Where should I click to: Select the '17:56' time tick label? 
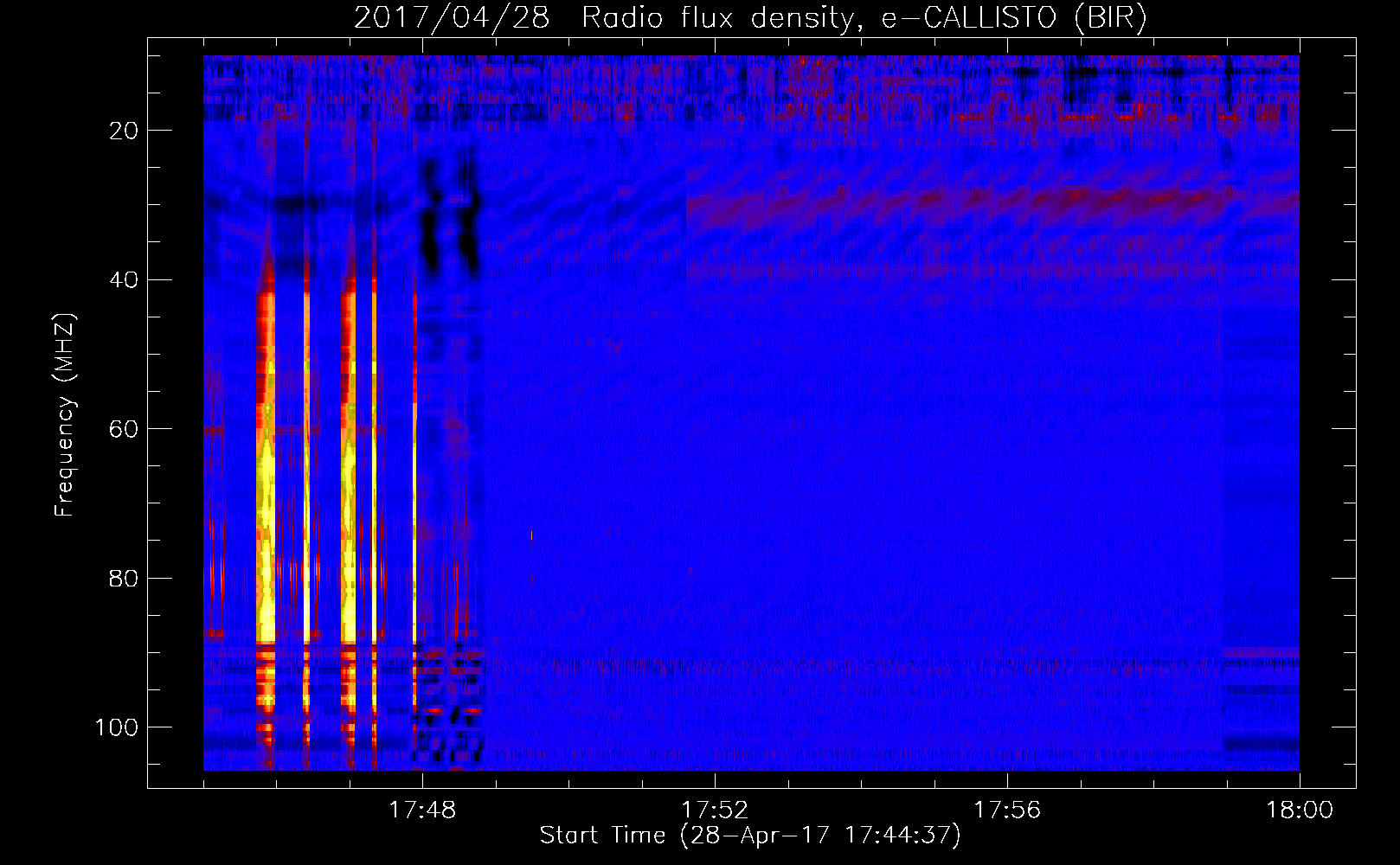point(1007,811)
